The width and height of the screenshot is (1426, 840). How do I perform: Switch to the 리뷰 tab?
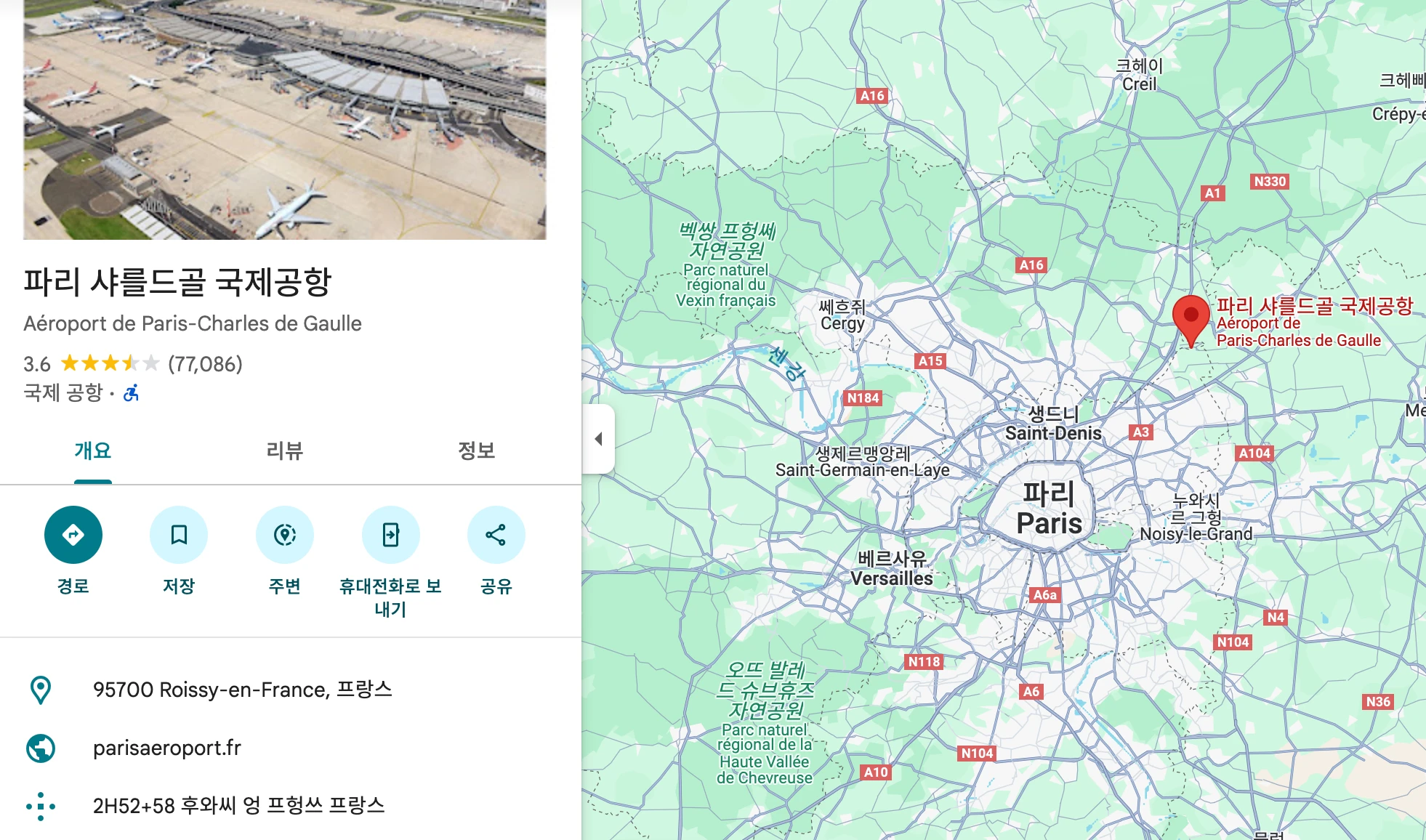pos(284,451)
